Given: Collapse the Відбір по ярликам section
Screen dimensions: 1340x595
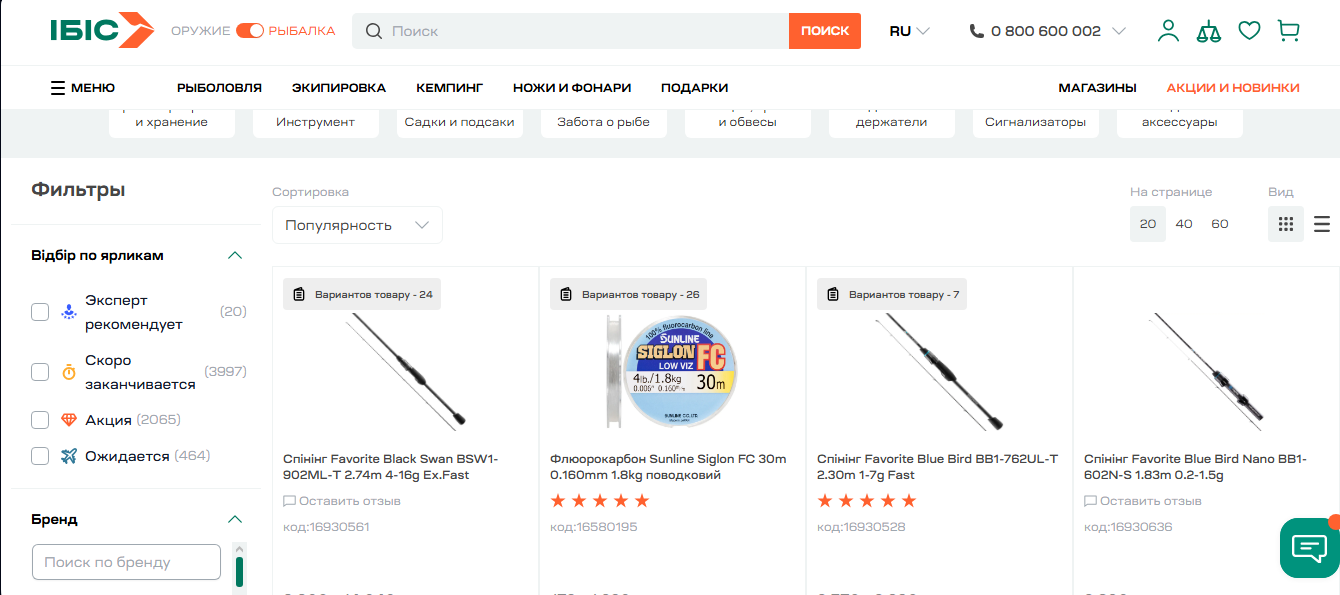Looking at the screenshot, I should tap(235, 255).
